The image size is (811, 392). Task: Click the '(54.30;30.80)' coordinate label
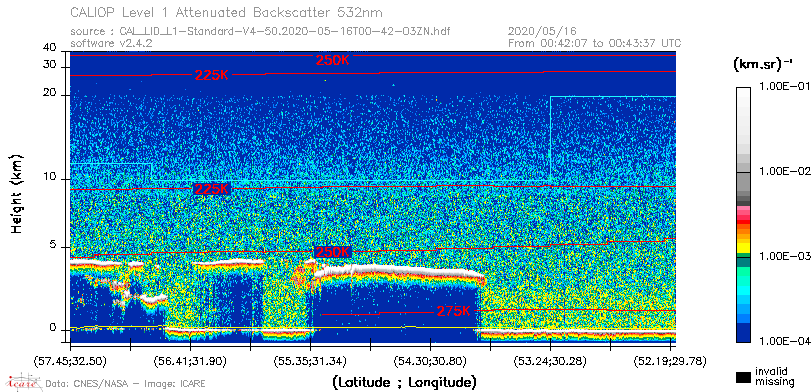point(430,360)
